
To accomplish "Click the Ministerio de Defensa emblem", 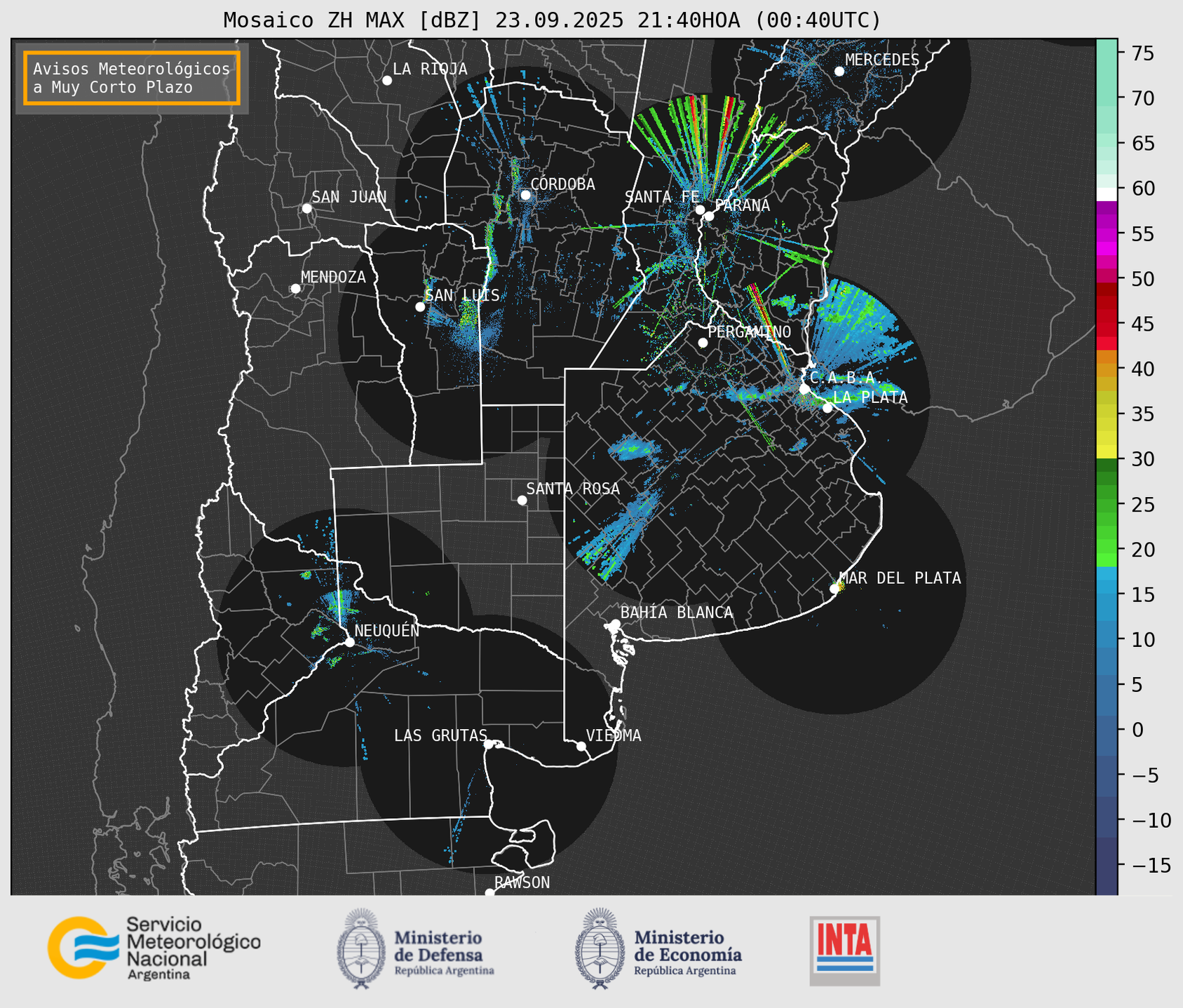I will (361, 949).
